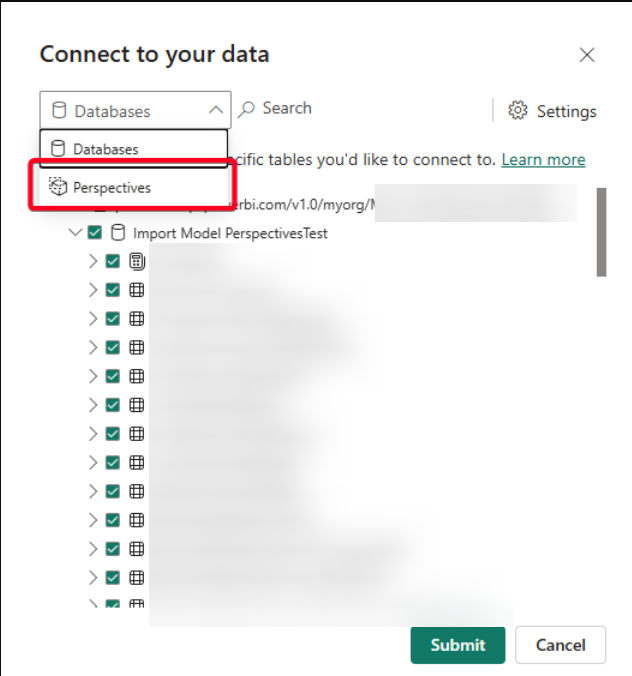632x676 pixels.
Task: Close the Connect to your data dialog
Action: [587, 55]
